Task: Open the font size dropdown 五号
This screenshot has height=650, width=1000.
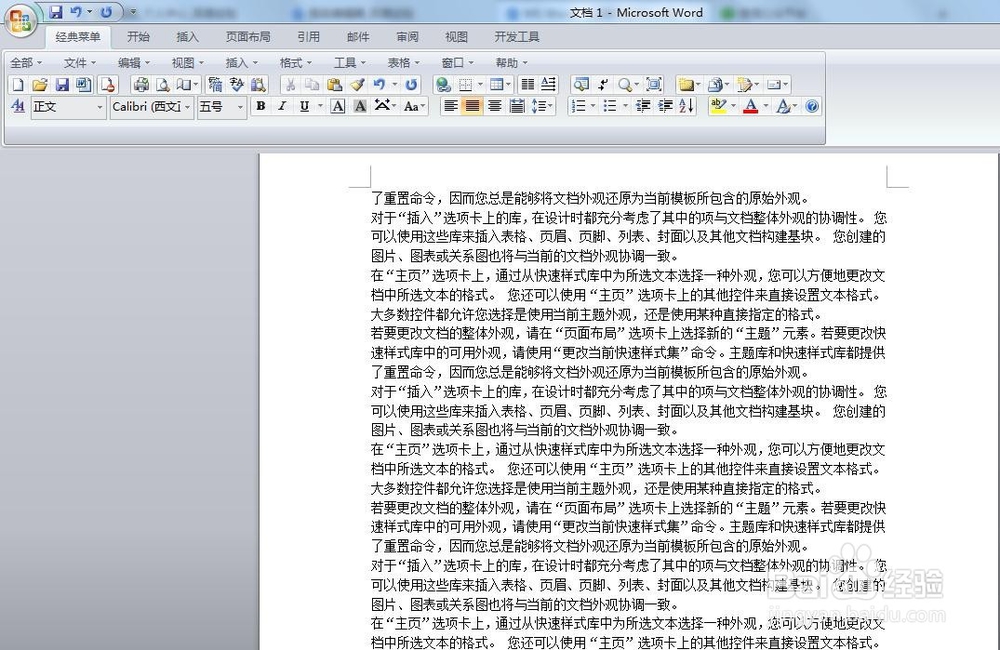Action: pos(221,107)
